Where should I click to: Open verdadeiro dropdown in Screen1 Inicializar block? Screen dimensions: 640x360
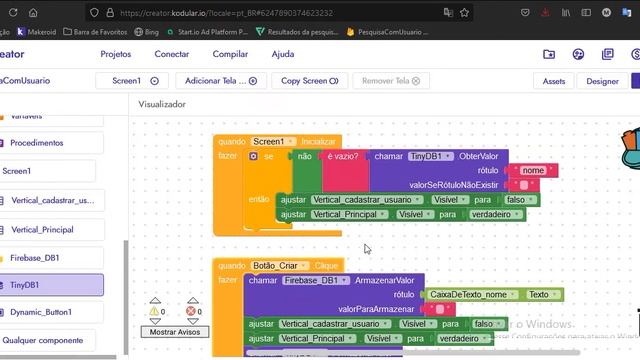pyautogui.click(x=495, y=214)
